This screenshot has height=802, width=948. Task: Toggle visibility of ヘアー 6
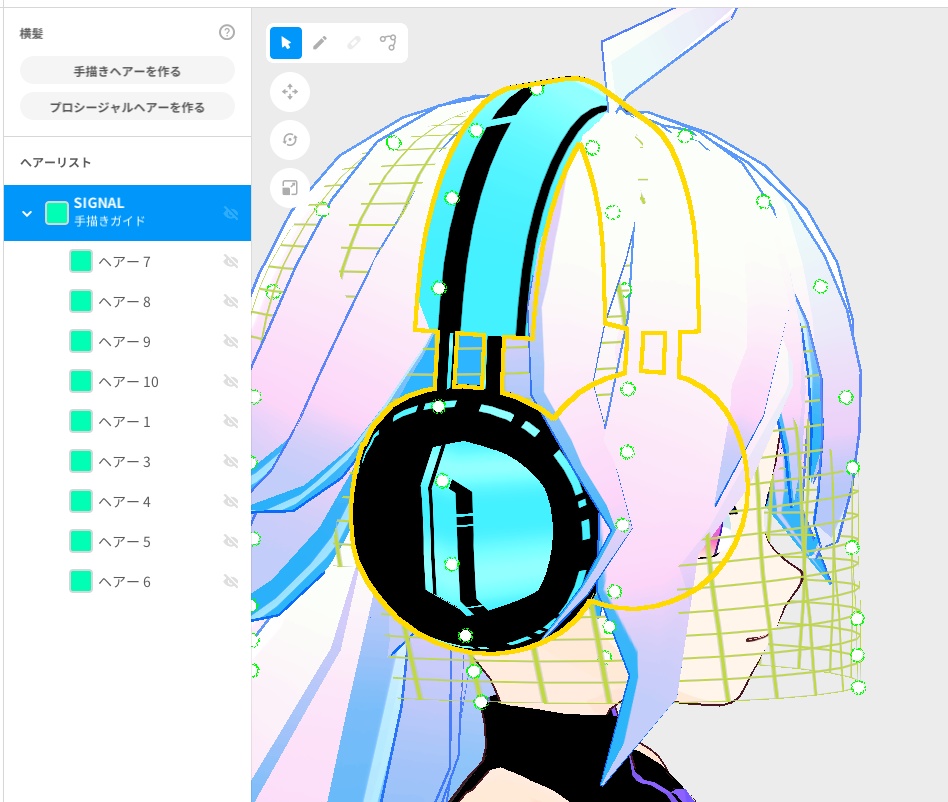click(x=232, y=581)
